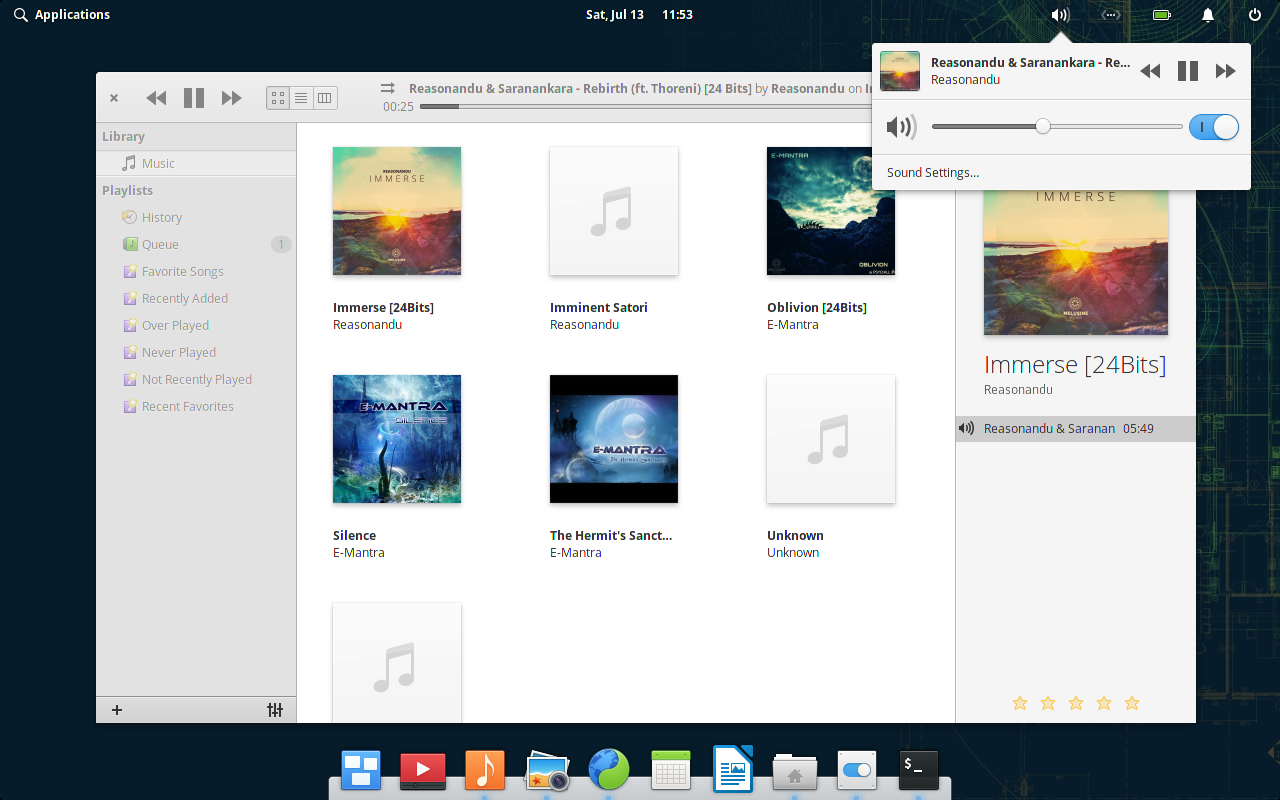The image size is (1280, 800).
Task: Add a new playlist with plus button
Action: coord(117,710)
